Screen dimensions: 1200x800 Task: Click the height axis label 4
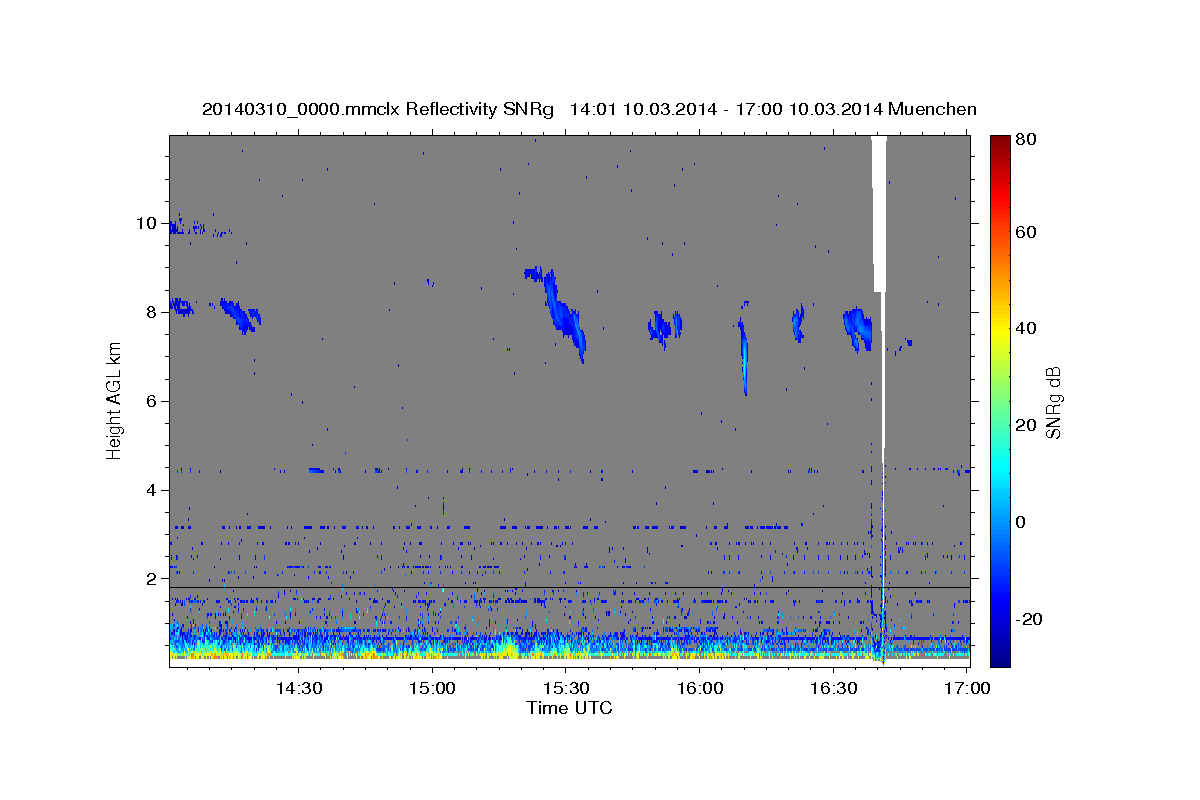click(x=149, y=490)
